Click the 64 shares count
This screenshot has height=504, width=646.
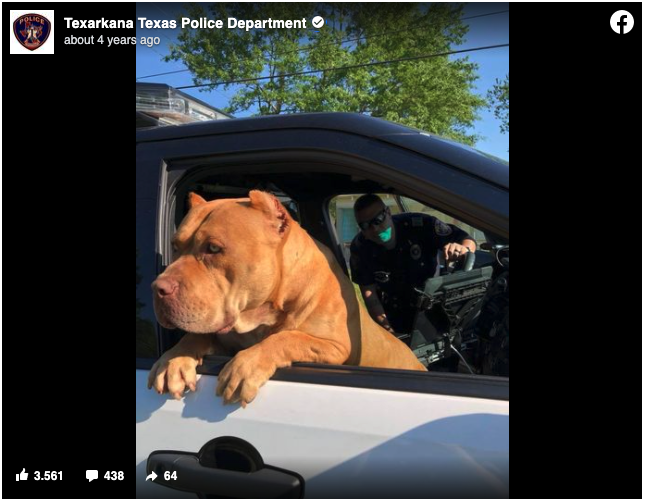pyautogui.click(x=171, y=476)
